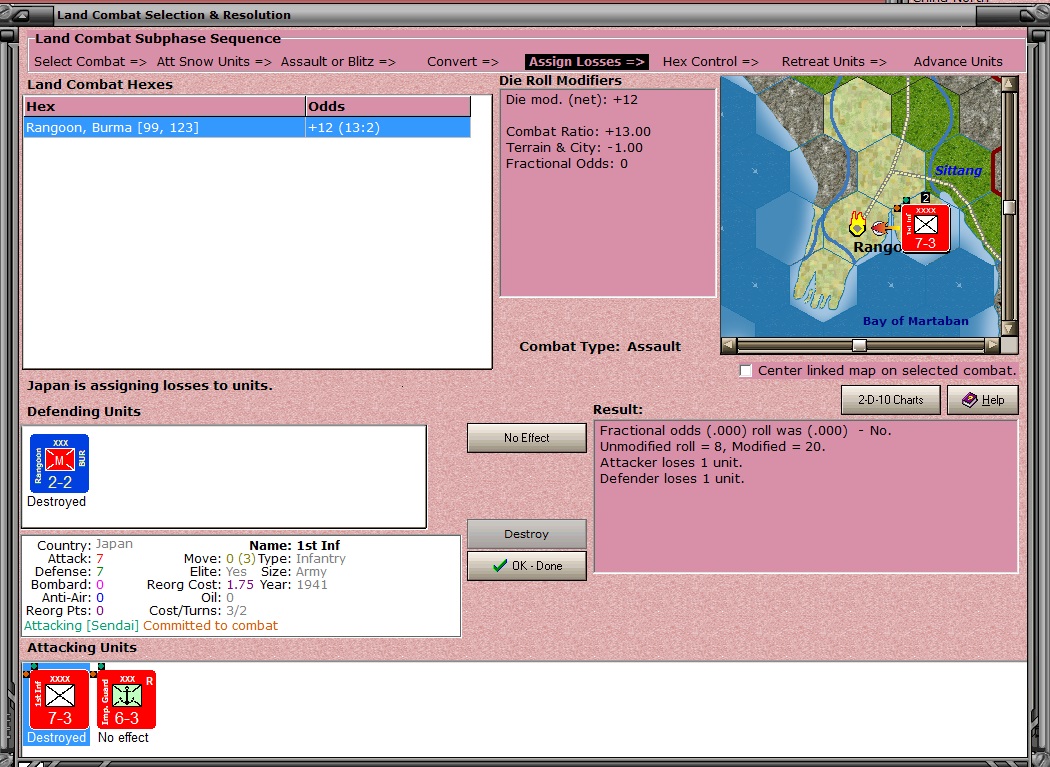Click the Att Snow Units => phase step
Image resolution: width=1050 pixels, height=767 pixels.
(214, 62)
